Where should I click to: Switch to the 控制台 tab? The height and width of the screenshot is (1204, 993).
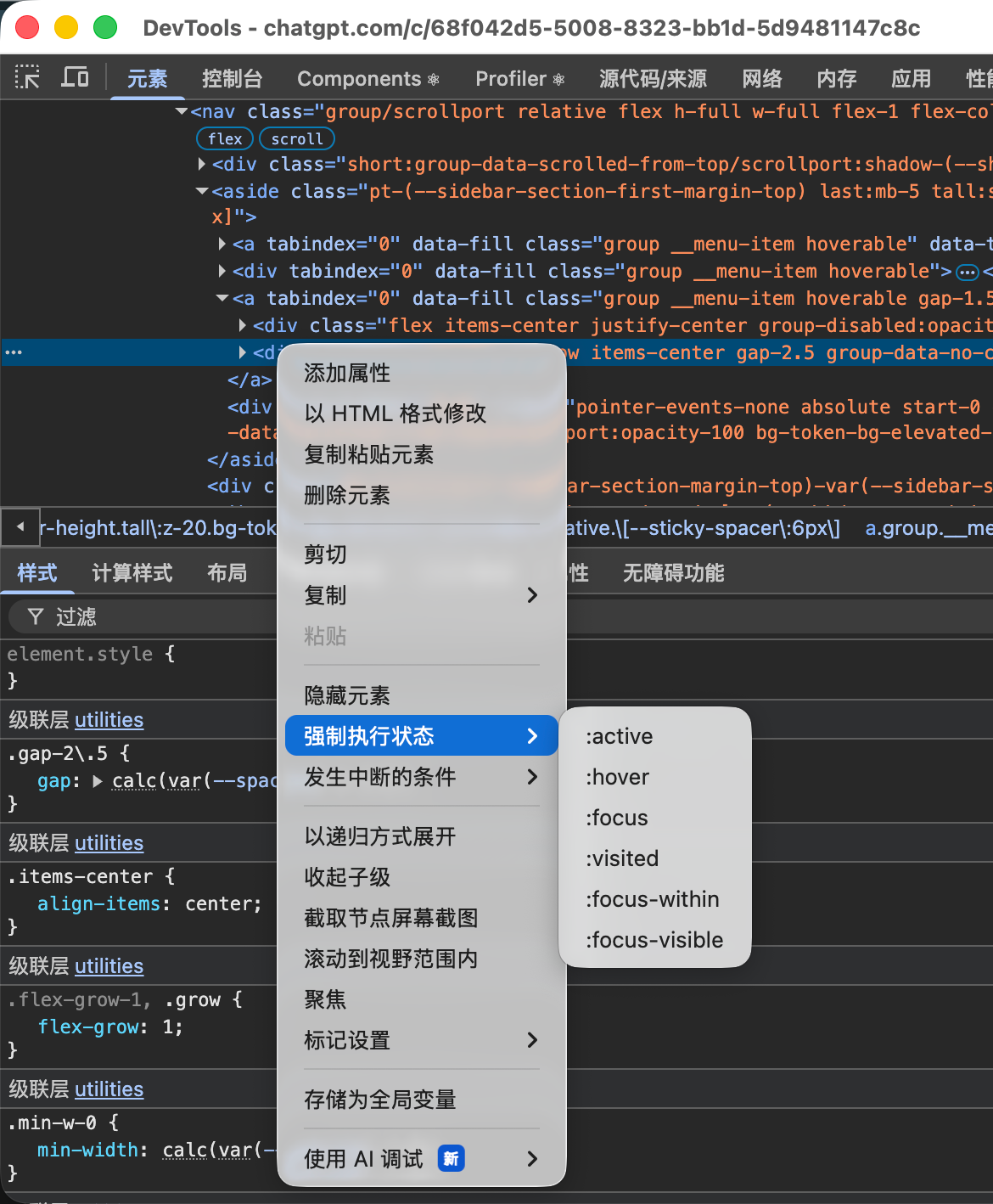[232, 79]
